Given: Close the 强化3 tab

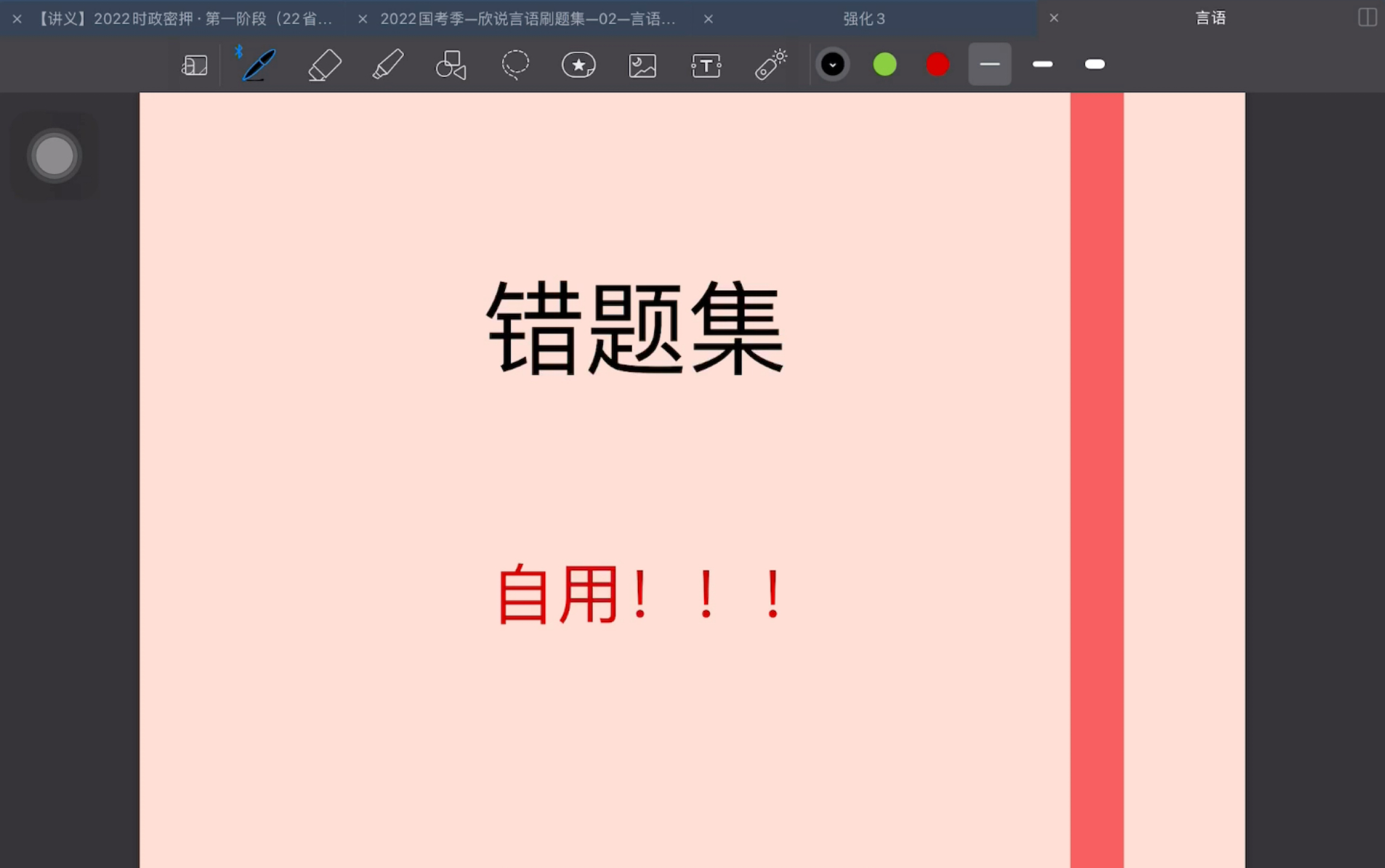Looking at the screenshot, I should point(708,19).
